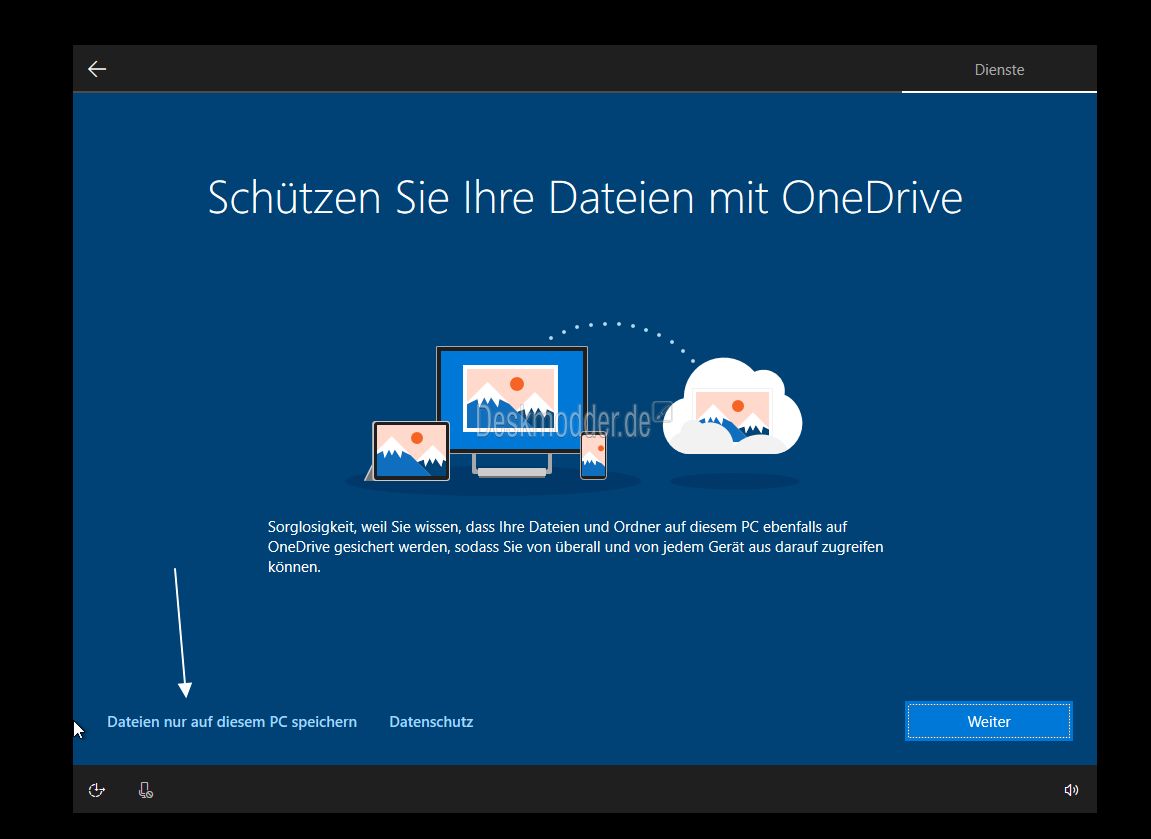Select the Dienste tab
Viewport: 1151px width, 839px height.
pos(999,70)
